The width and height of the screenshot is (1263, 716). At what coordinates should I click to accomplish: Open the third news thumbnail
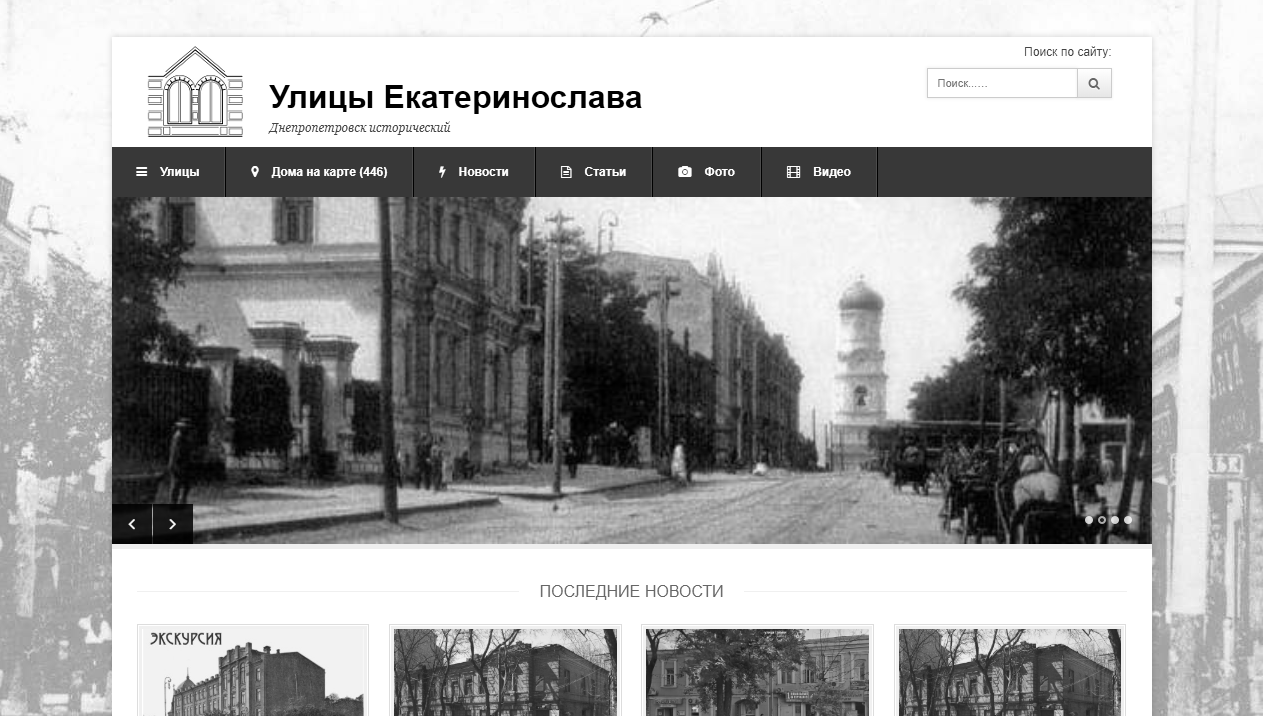click(x=757, y=670)
